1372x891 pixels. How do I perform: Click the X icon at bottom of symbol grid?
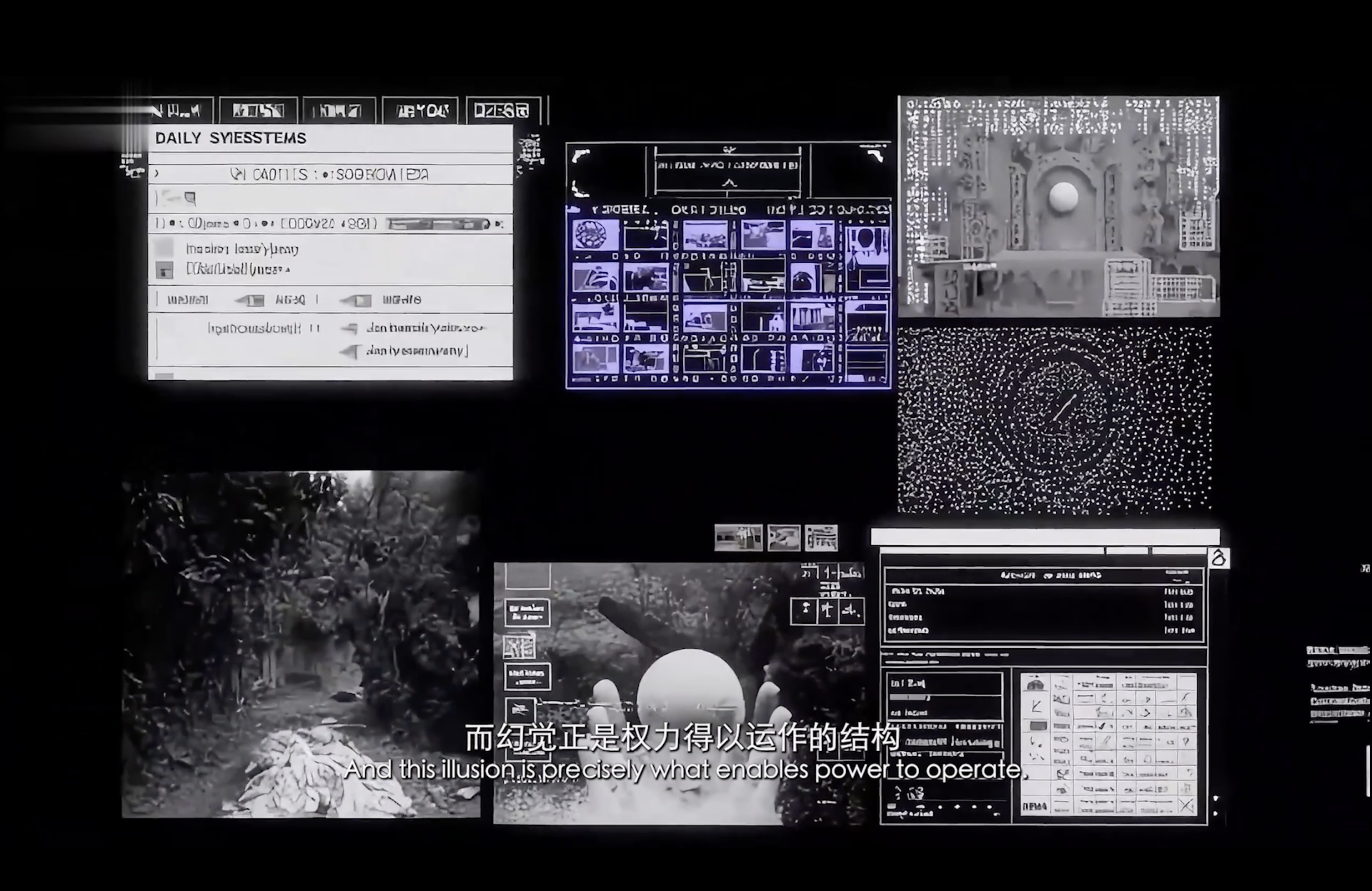1186,806
